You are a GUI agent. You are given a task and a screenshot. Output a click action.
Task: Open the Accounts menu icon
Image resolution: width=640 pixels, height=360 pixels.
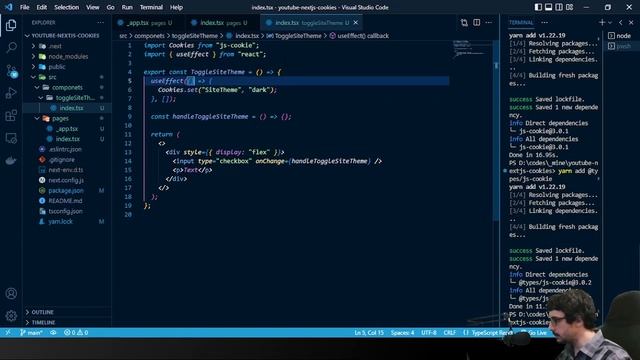click(11, 293)
